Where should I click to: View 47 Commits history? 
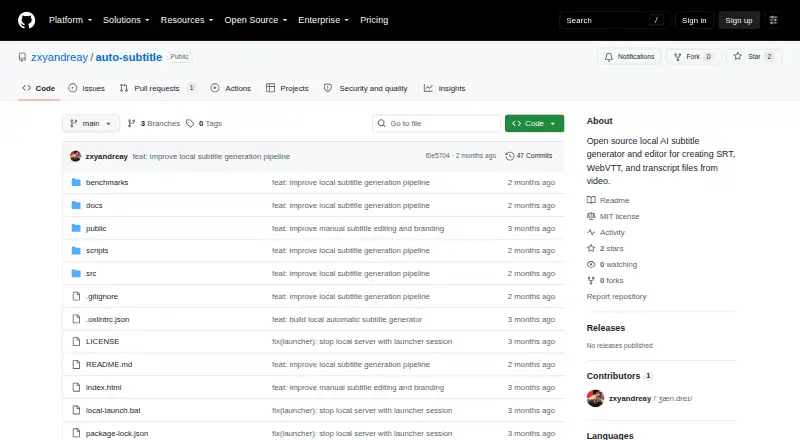(x=529, y=156)
